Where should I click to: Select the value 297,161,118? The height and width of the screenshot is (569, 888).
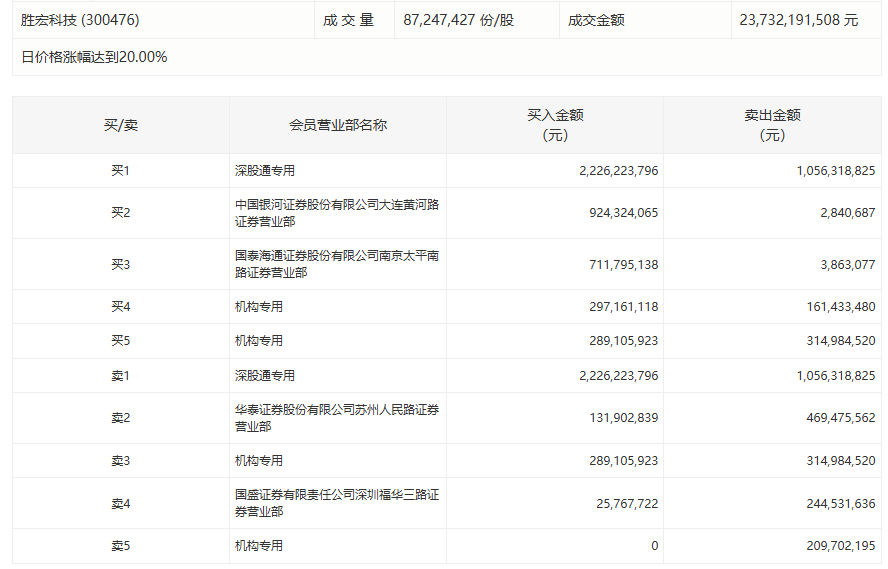(x=624, y=307)
